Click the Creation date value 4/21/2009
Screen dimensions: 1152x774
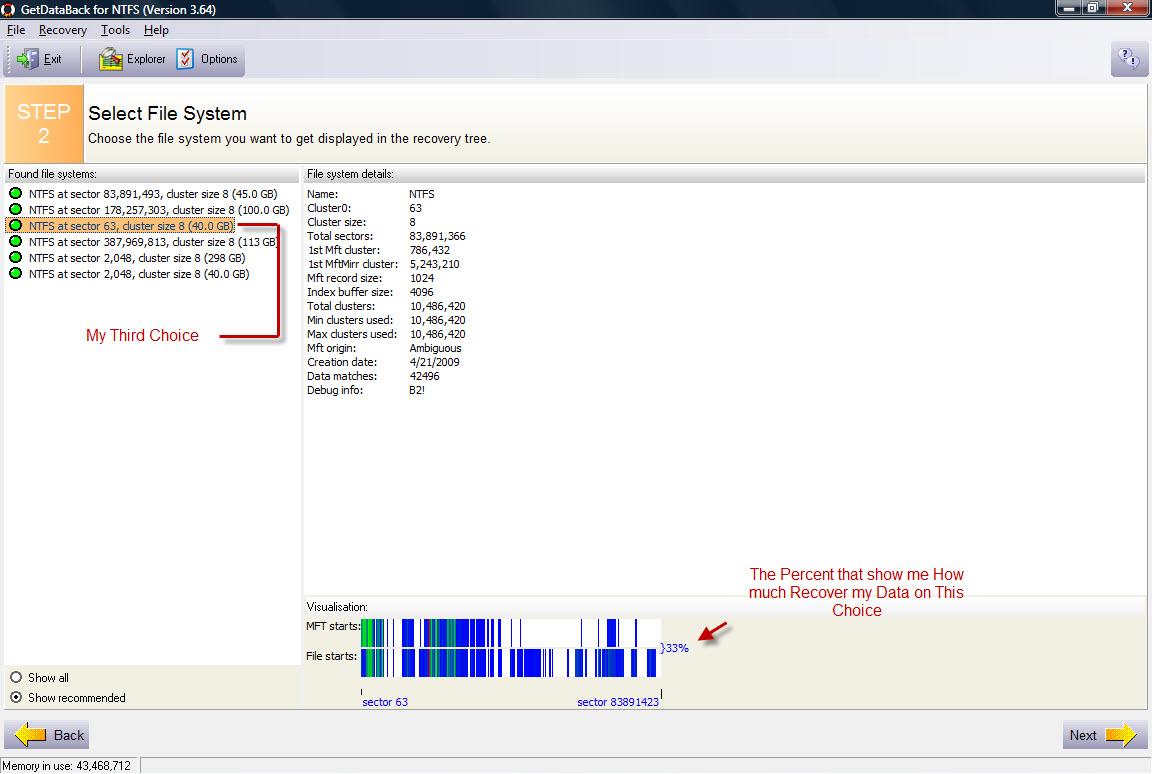coord(434,362)
